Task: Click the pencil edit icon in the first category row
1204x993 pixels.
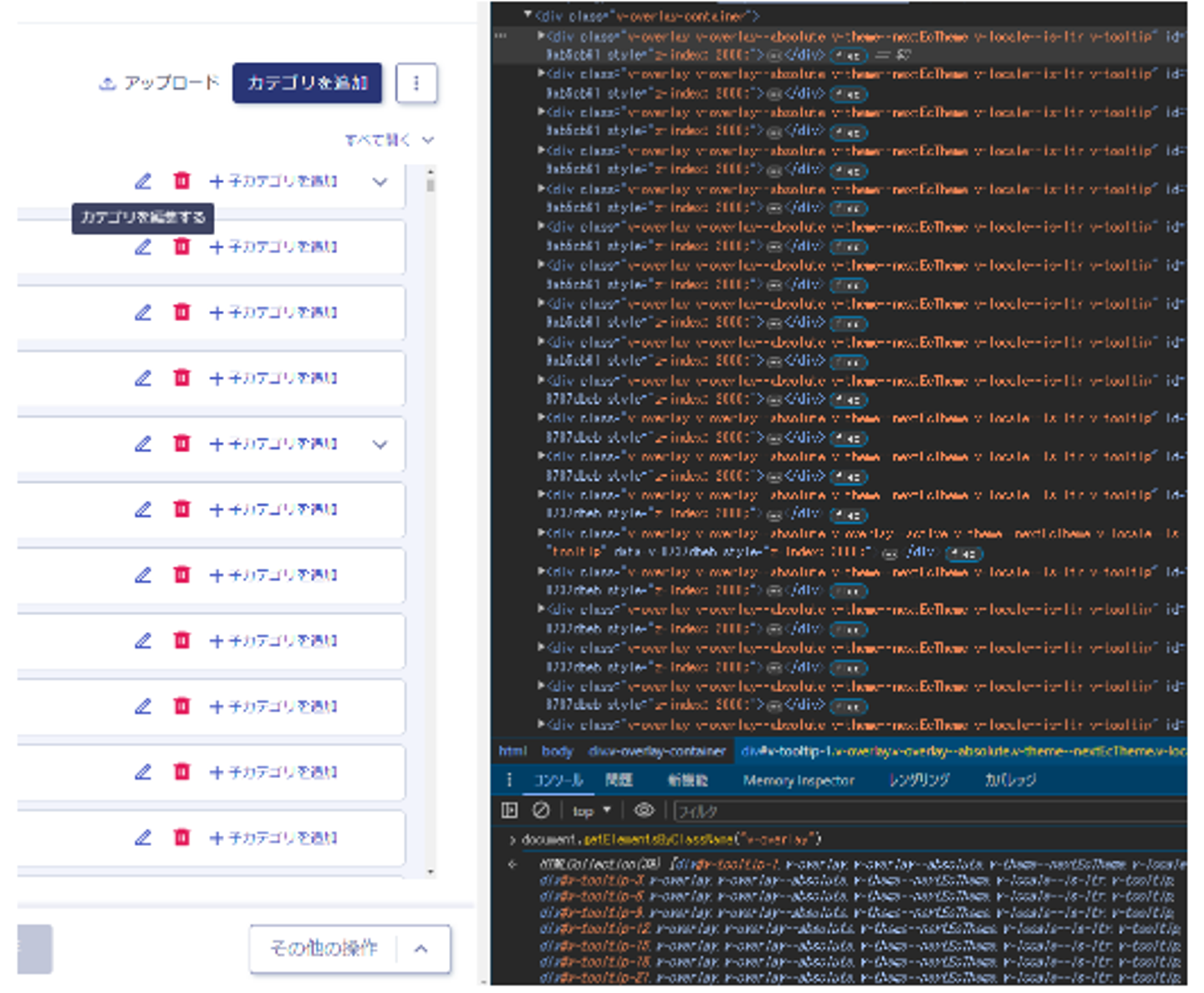Action: [x=144, y=181]
